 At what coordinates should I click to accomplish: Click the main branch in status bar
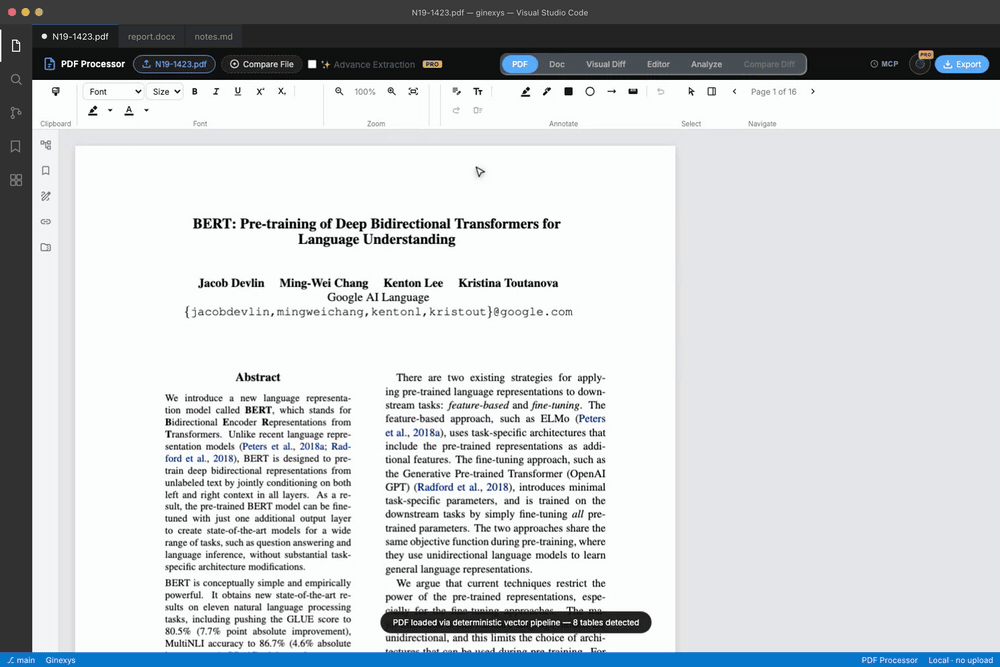(x=21, y=660)
